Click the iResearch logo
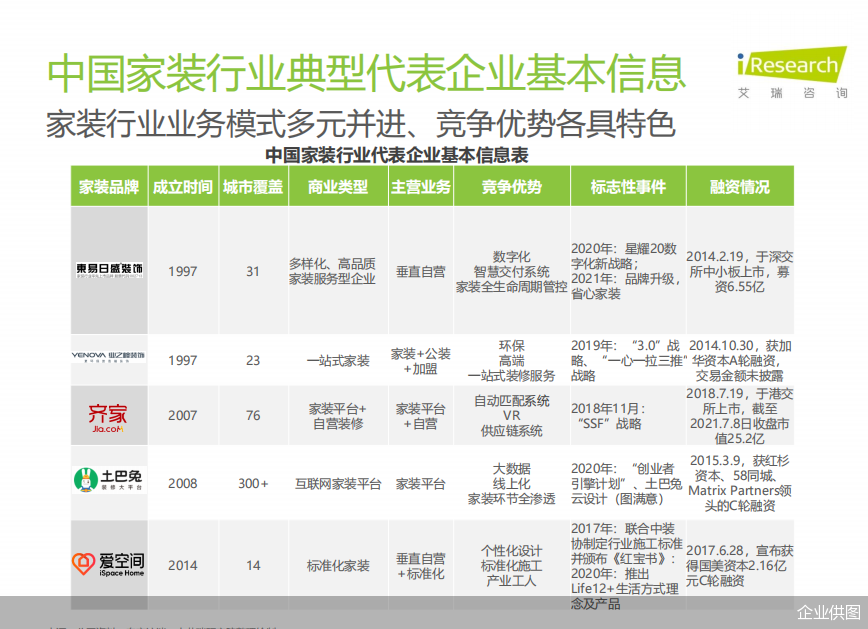The height and width of the screenshot is (629, 868). point(792,73)
